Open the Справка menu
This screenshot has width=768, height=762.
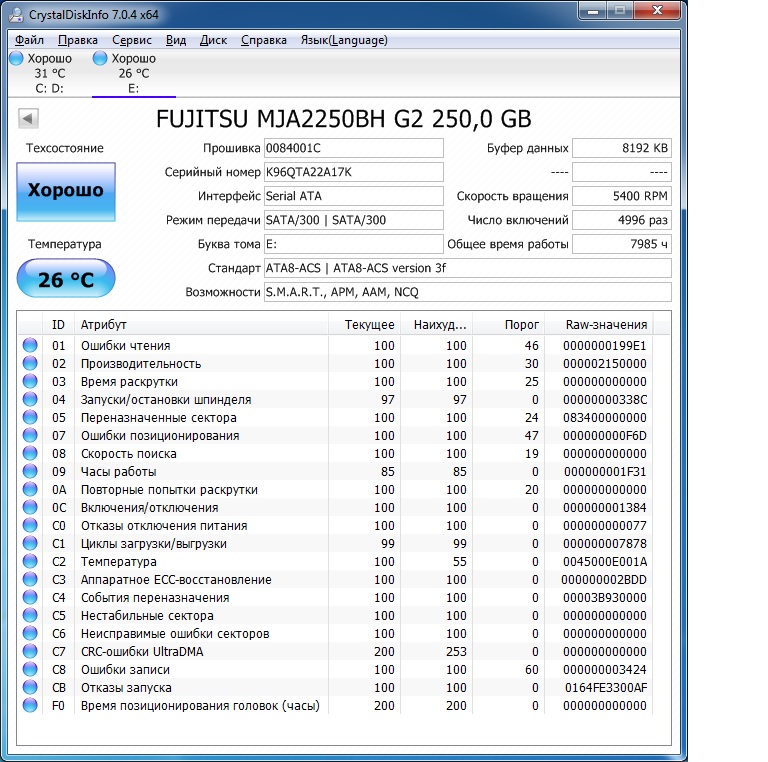click(264, 40)
